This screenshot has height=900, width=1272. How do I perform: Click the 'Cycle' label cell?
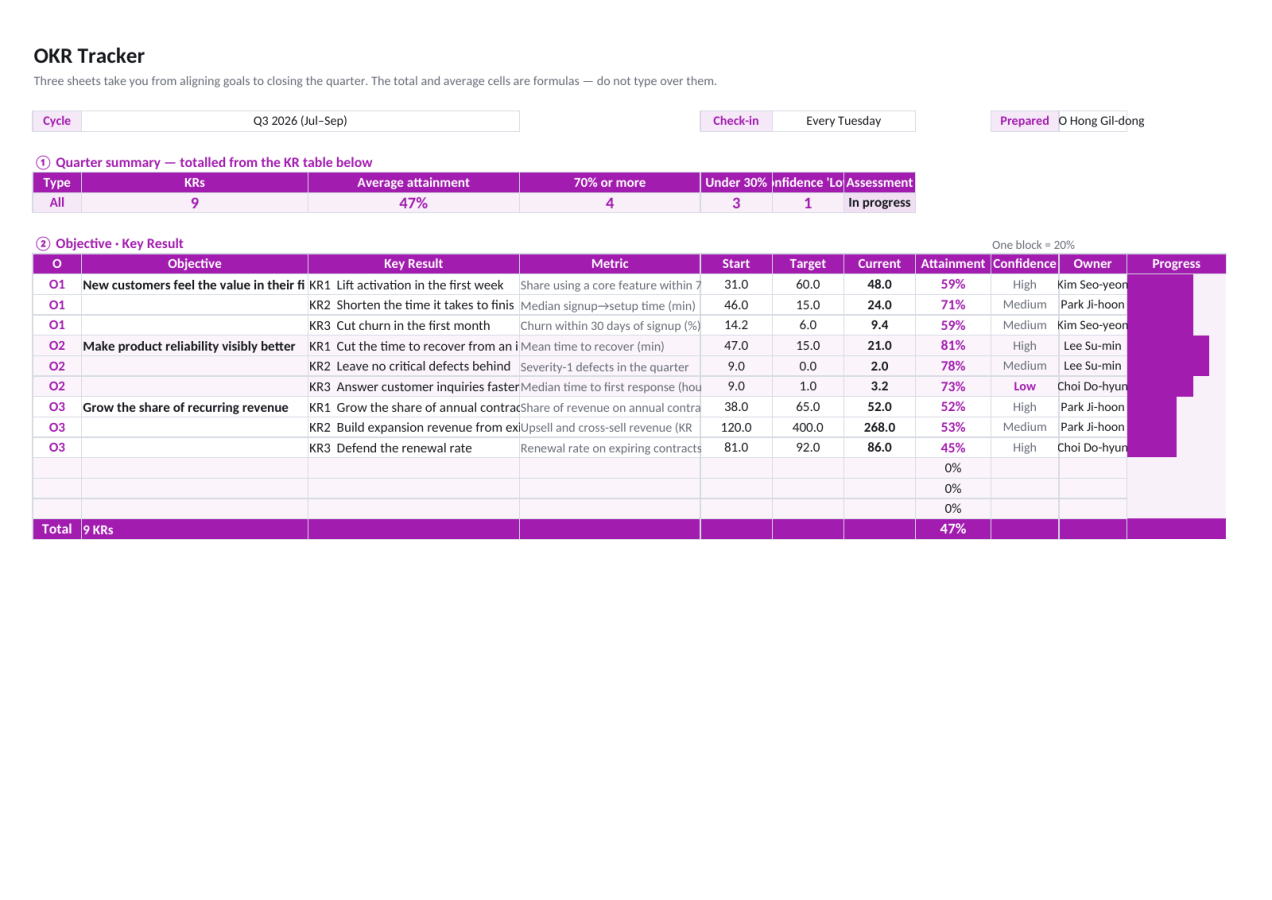coord(57,121)
